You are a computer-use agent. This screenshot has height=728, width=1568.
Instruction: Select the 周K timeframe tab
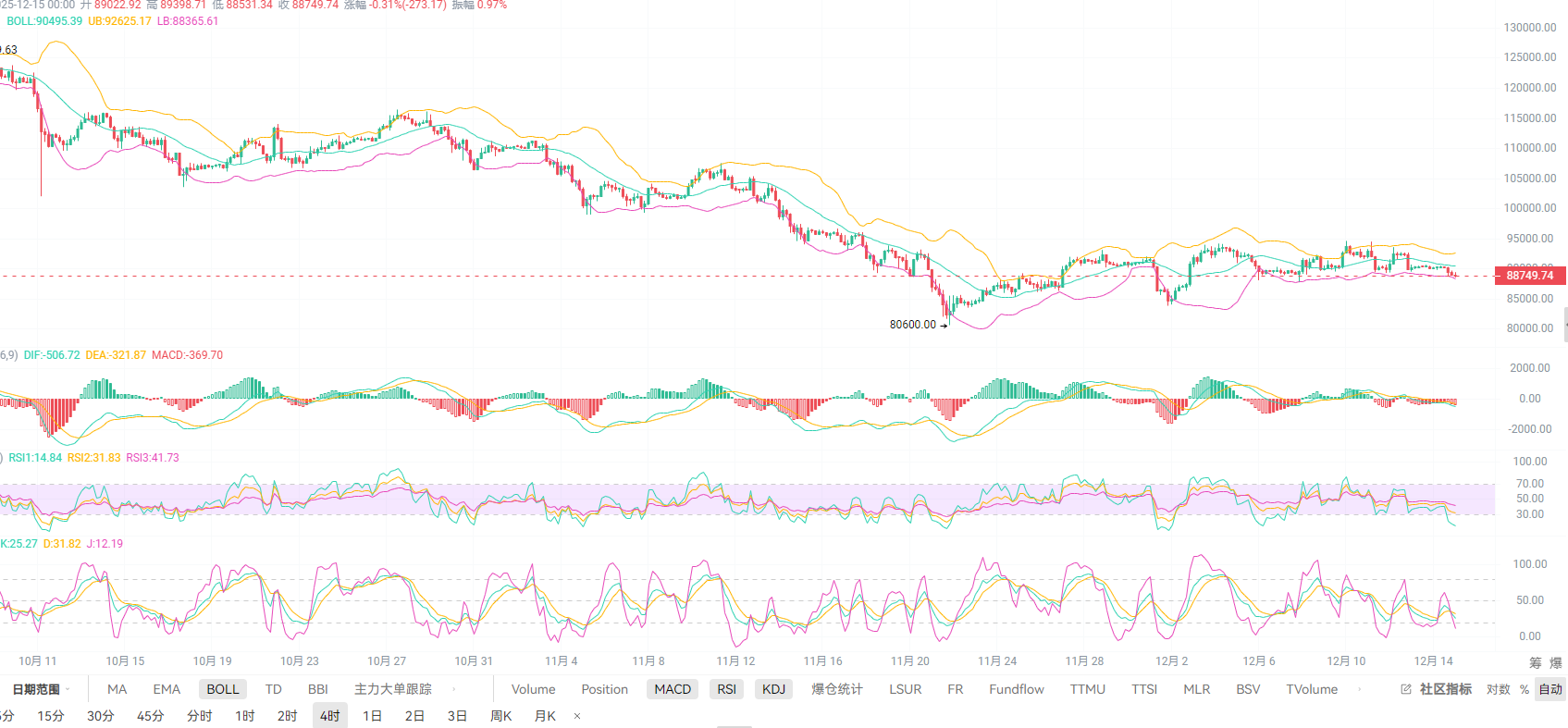tap(500, 716)
